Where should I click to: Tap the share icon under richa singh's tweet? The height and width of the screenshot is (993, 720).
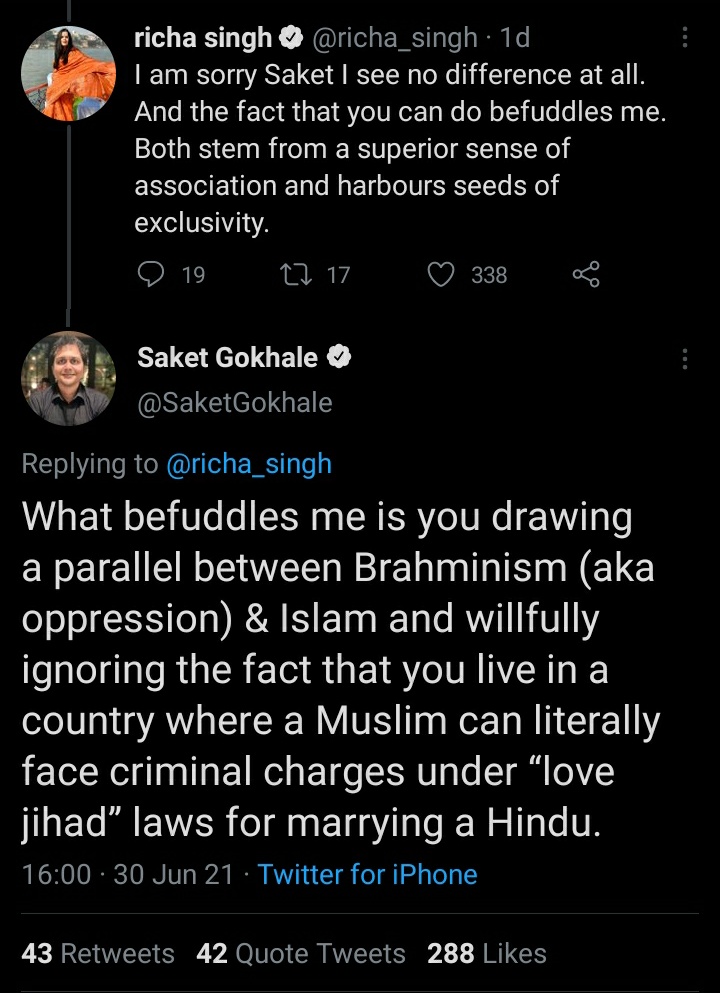point(586,274)
